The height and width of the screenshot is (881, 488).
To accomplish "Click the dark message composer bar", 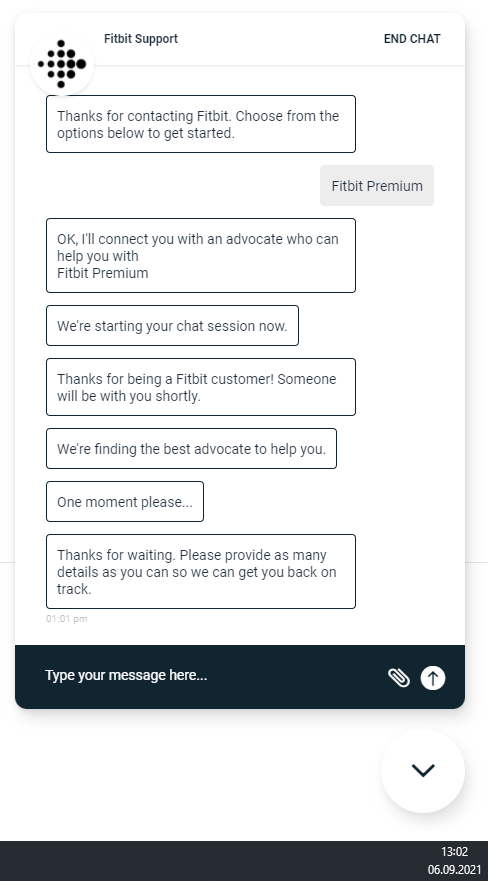I will click(x=240, y=676).
